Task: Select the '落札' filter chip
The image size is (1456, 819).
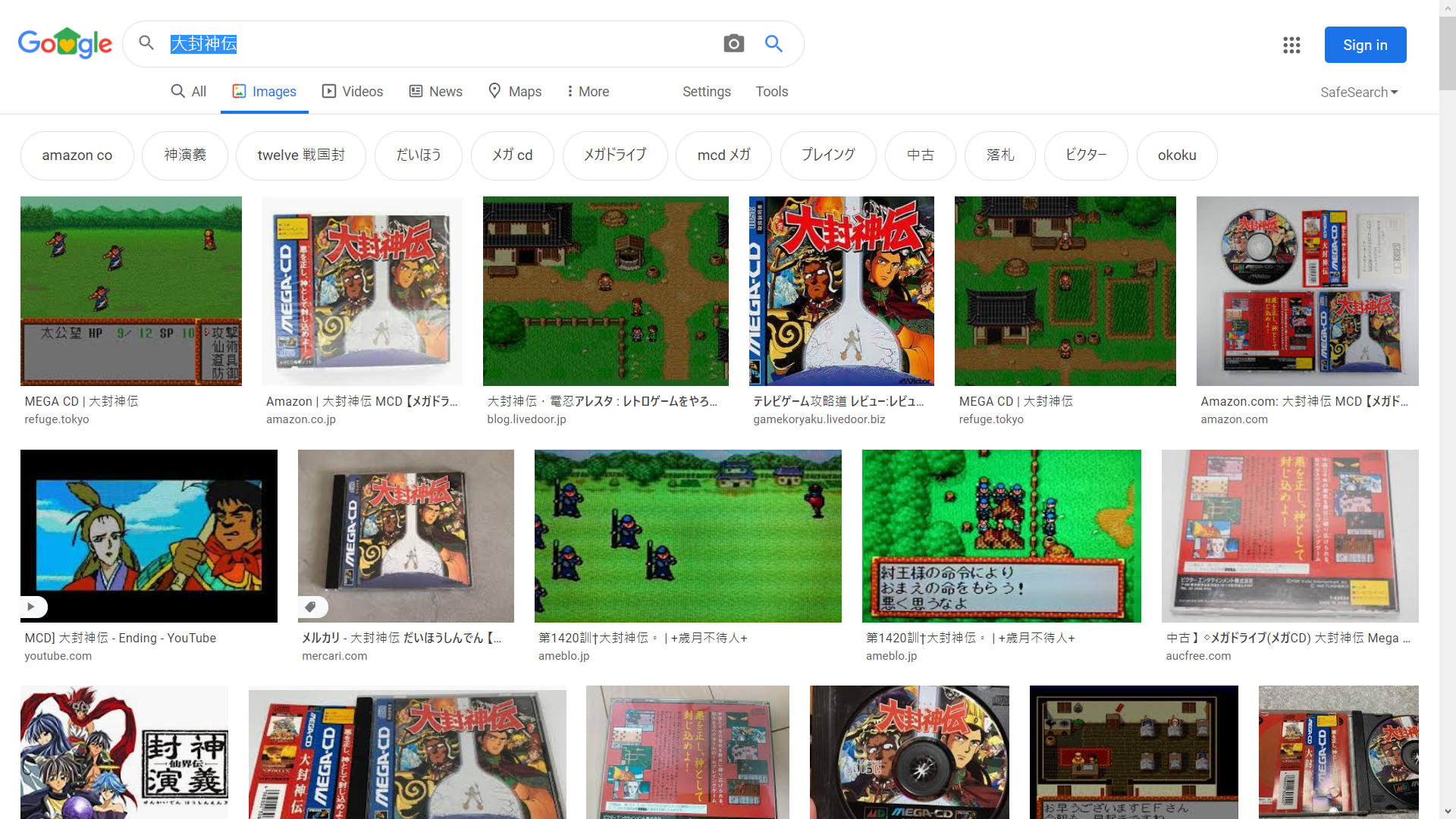Action: click(x=1000, y=155)
